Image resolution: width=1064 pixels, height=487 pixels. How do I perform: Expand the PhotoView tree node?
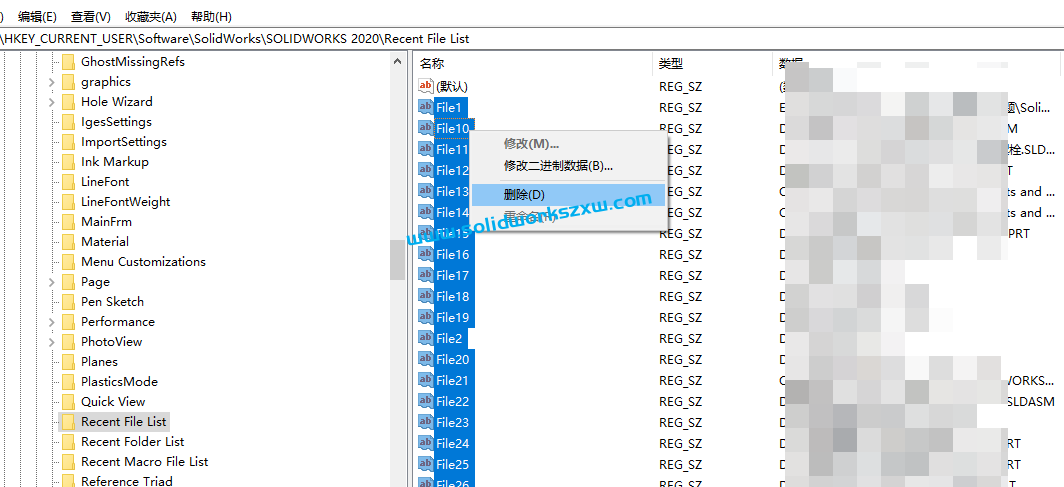point(52,342)
